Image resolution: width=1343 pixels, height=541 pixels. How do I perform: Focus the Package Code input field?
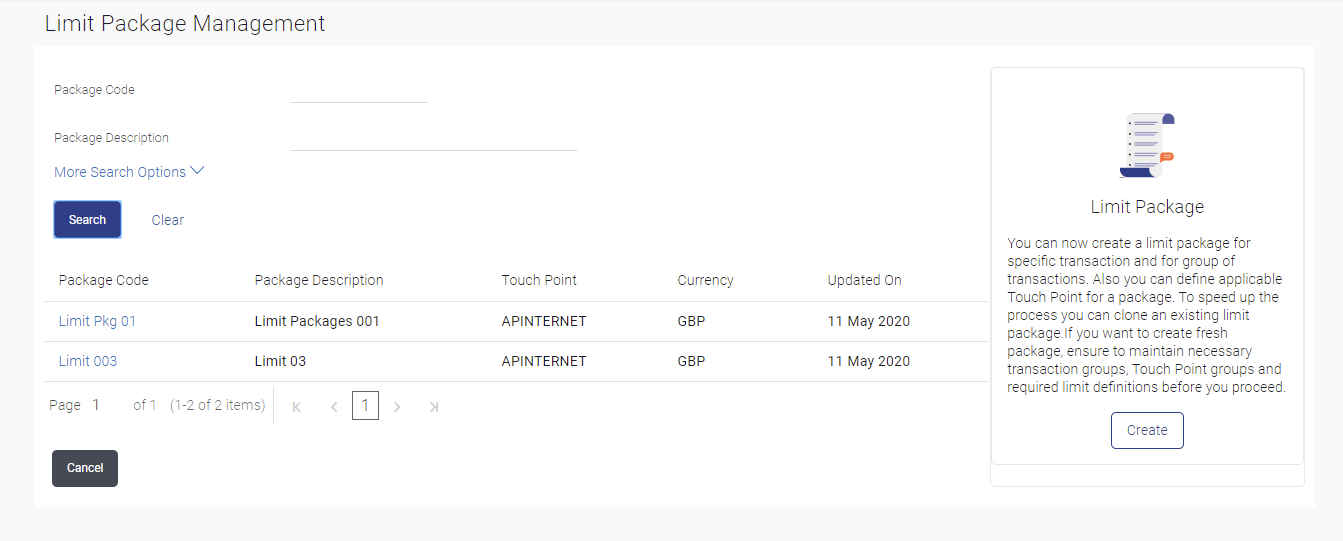[358, 91]
